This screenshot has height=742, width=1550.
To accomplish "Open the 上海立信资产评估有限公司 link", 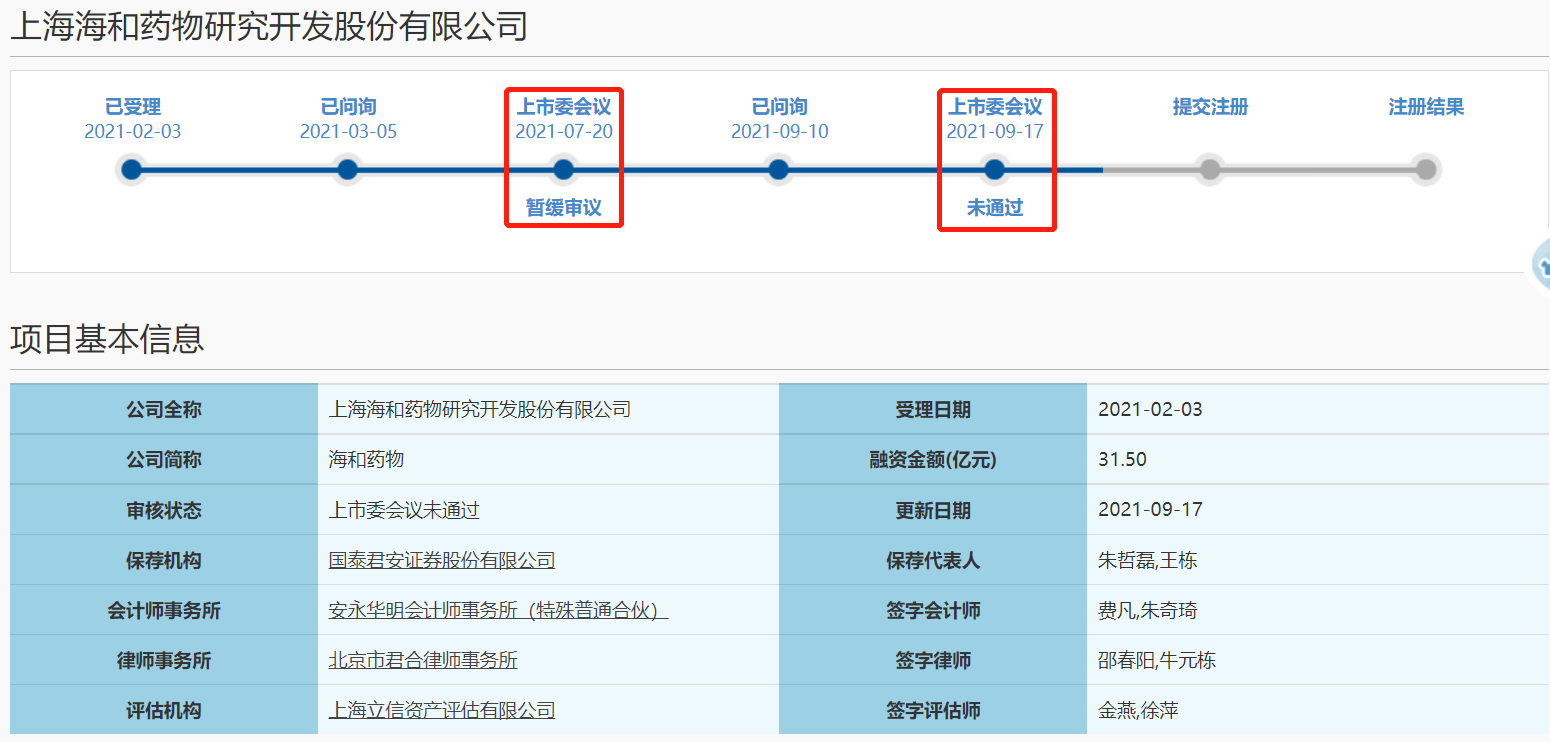I will point(442,710).
